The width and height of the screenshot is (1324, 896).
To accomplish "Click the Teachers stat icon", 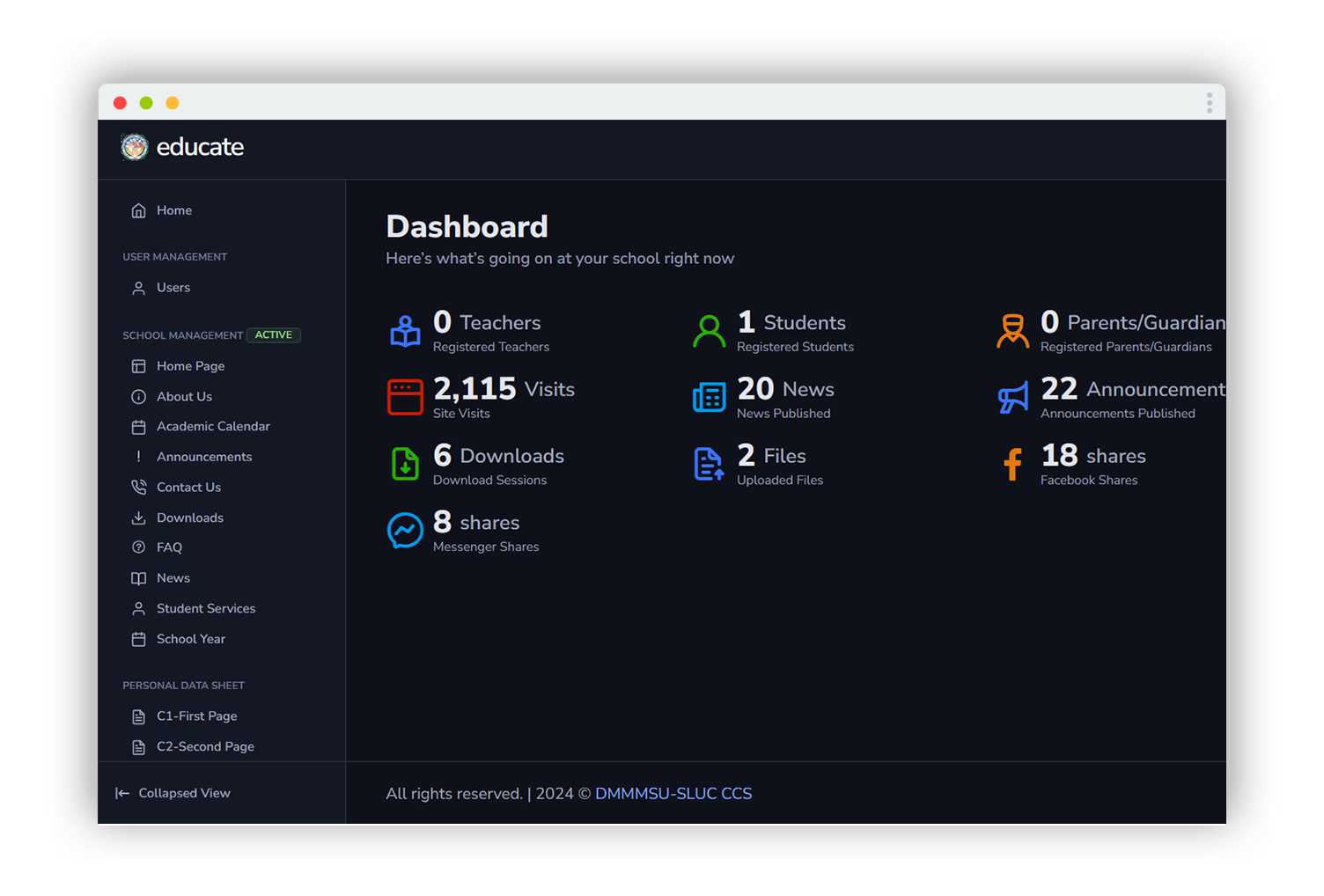I will click(405, 332).
